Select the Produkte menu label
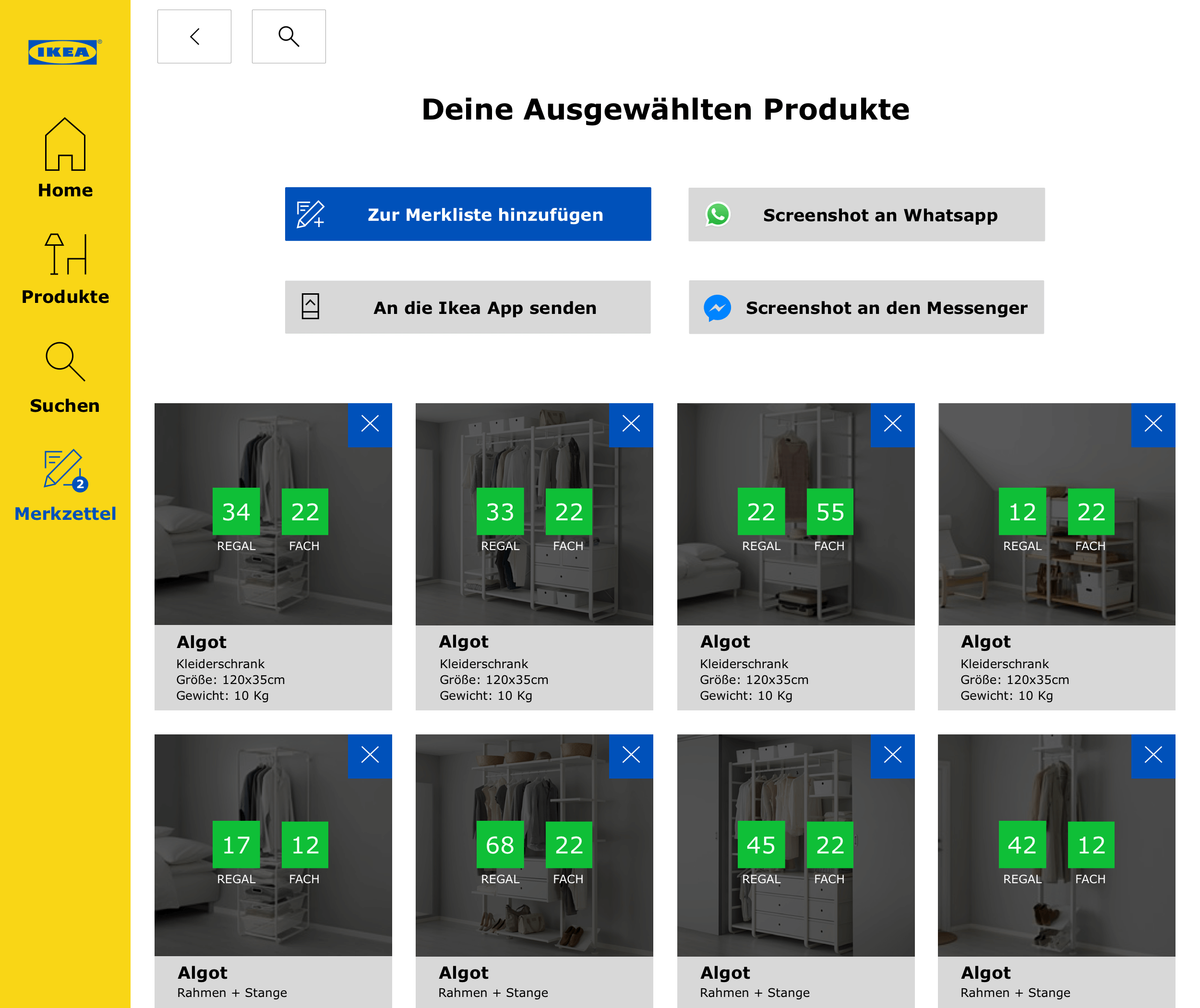Image resolution: width=1200 pixels, height=1008 pixels. (x=65, y=297)
